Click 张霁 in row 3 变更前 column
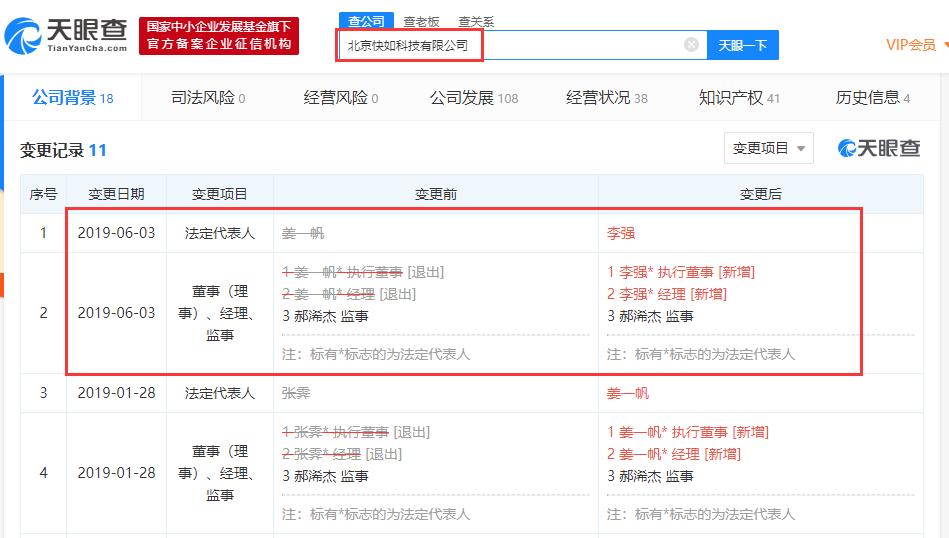Screen dimensions: 949x538 (296, 393)
